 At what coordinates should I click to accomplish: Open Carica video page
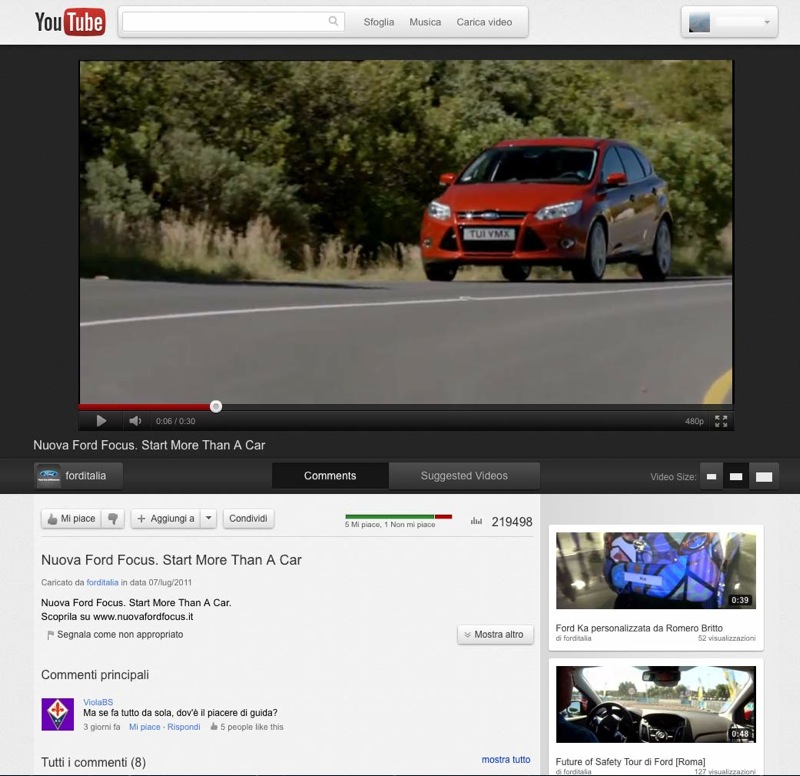click(x=484, y=22)
